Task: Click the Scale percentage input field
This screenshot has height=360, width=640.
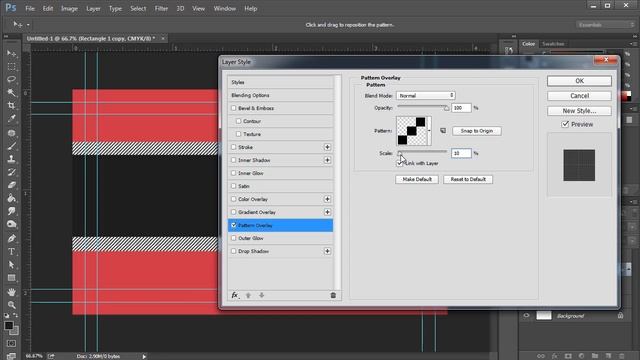Action: (461, 153)
